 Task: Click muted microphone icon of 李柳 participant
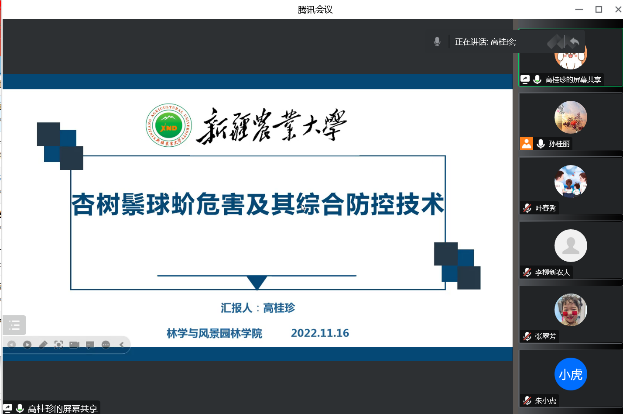[x=526, y=272]
